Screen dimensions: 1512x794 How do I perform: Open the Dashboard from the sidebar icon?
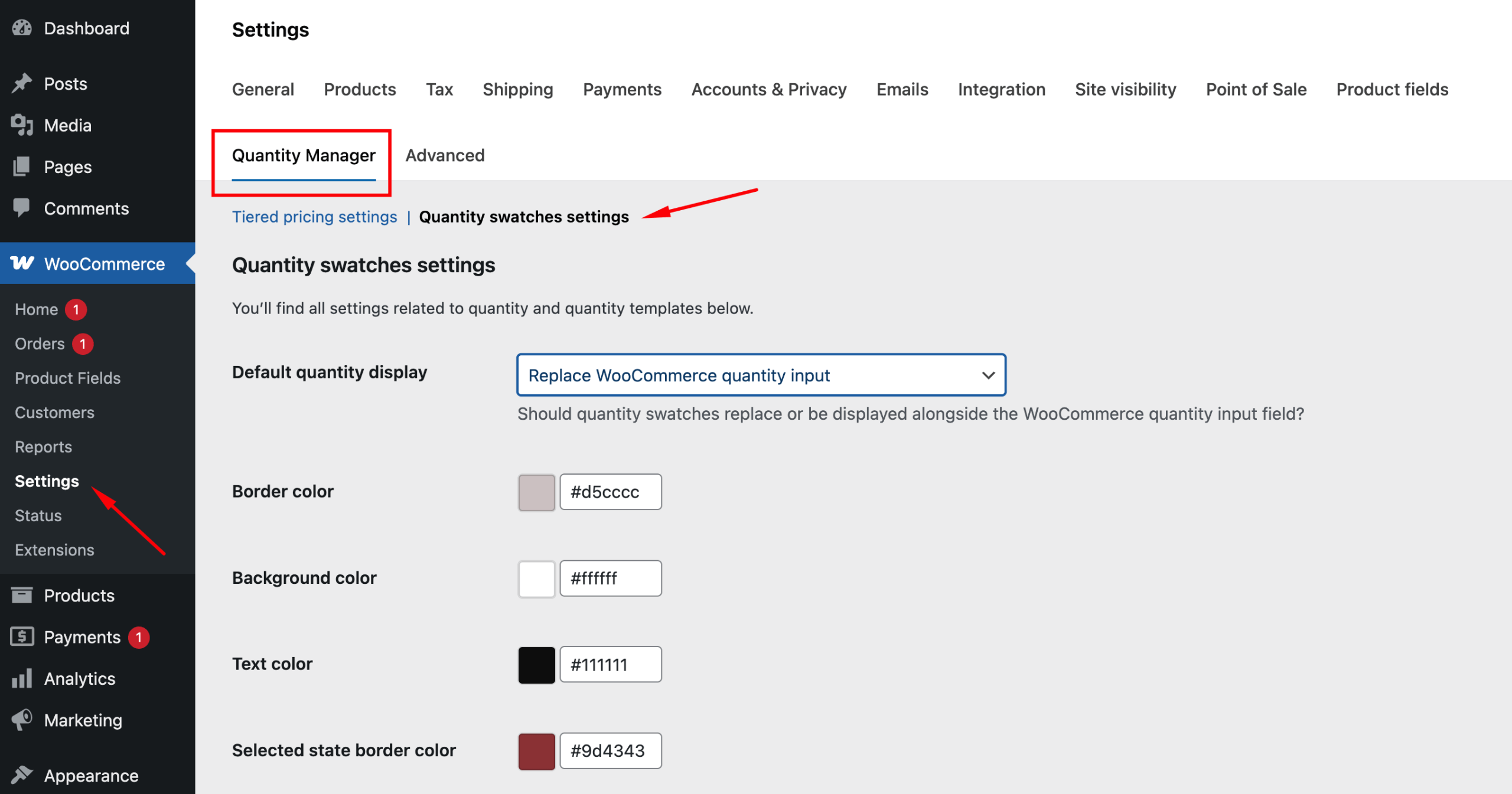point(22,28)
